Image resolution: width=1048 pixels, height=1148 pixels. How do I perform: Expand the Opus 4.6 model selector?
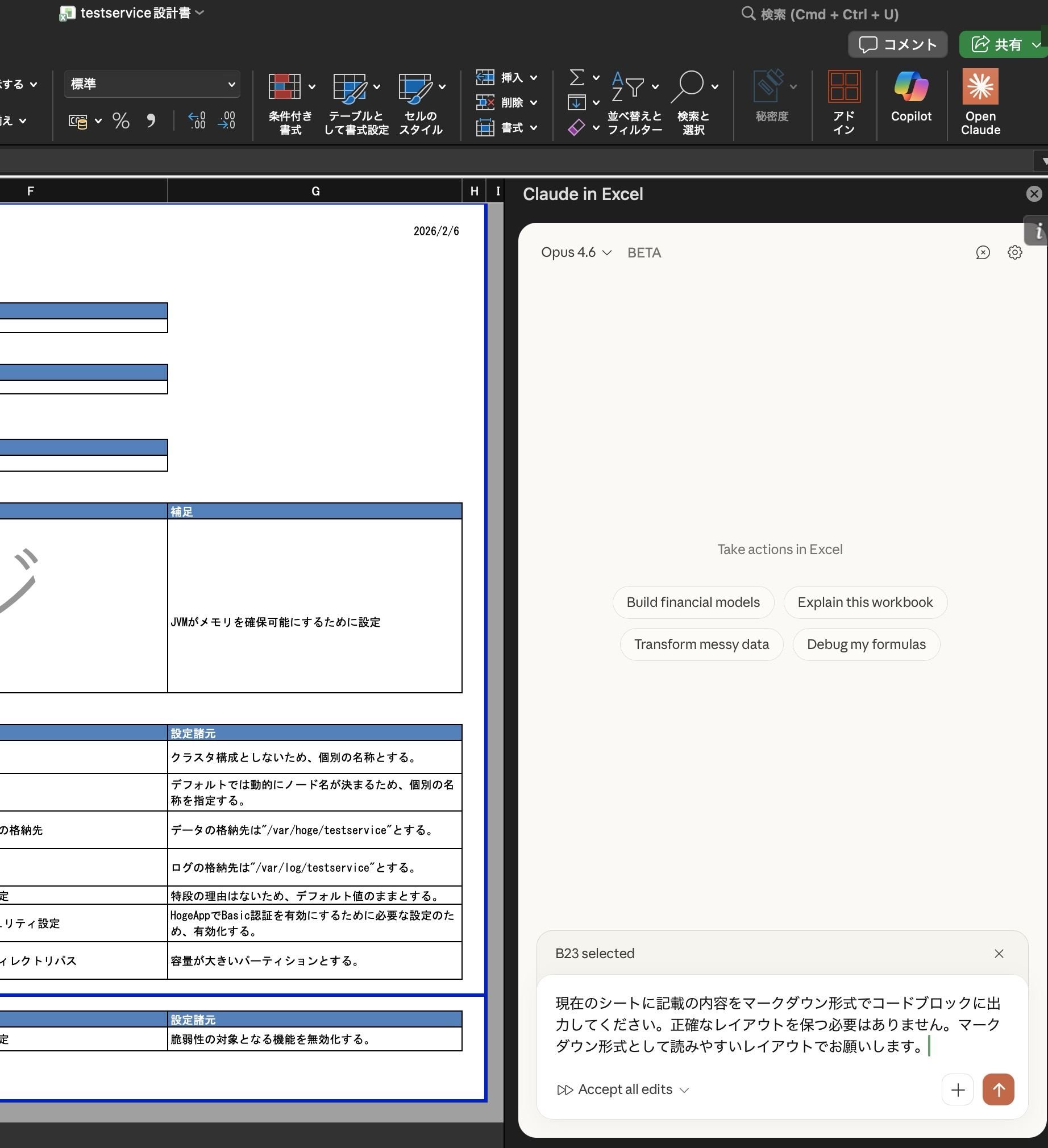tap(575, 252)
